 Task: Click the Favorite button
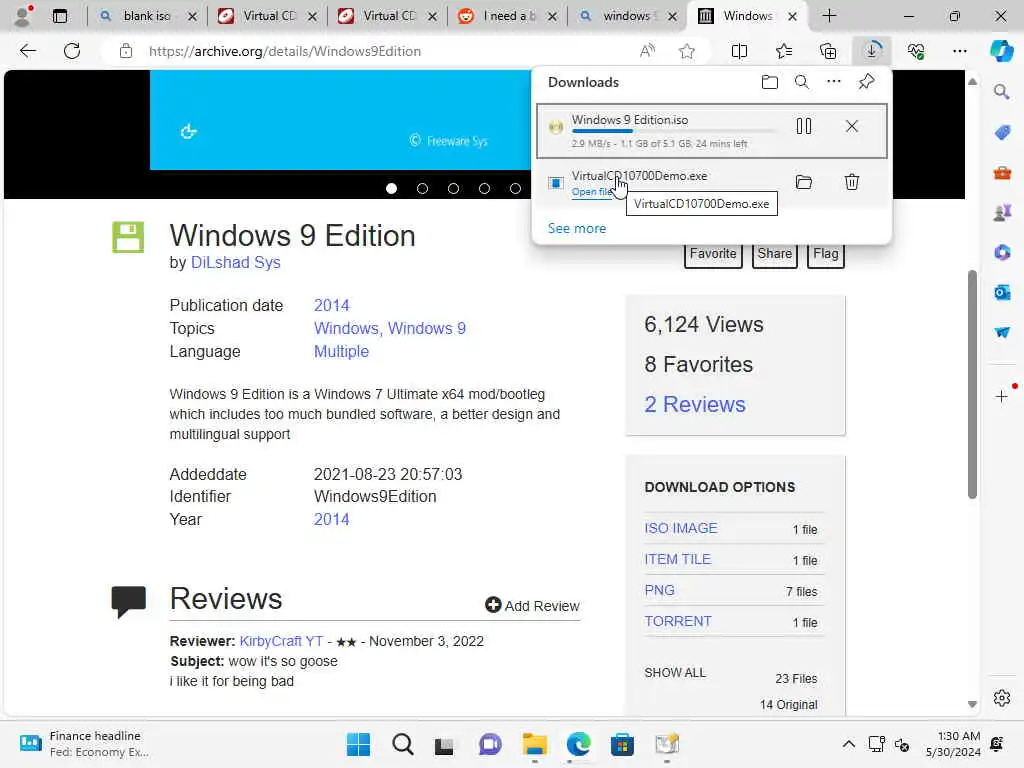pyautogui.click(x=713, y=254)
